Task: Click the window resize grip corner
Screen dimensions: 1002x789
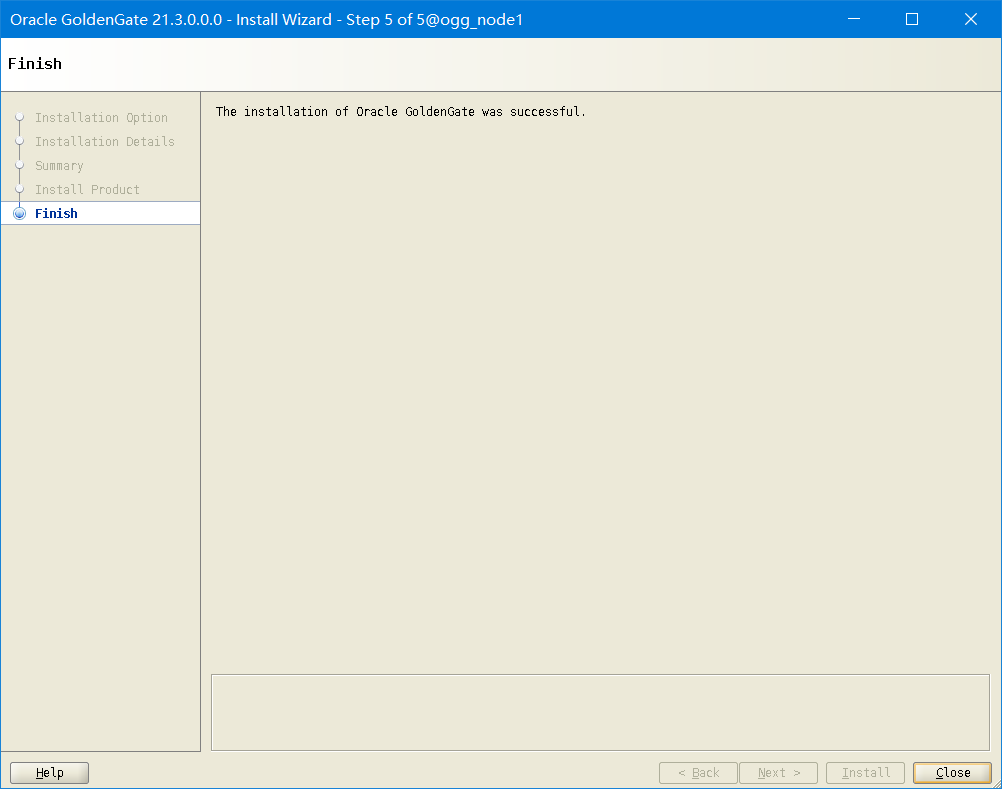Action: (997, 784)
